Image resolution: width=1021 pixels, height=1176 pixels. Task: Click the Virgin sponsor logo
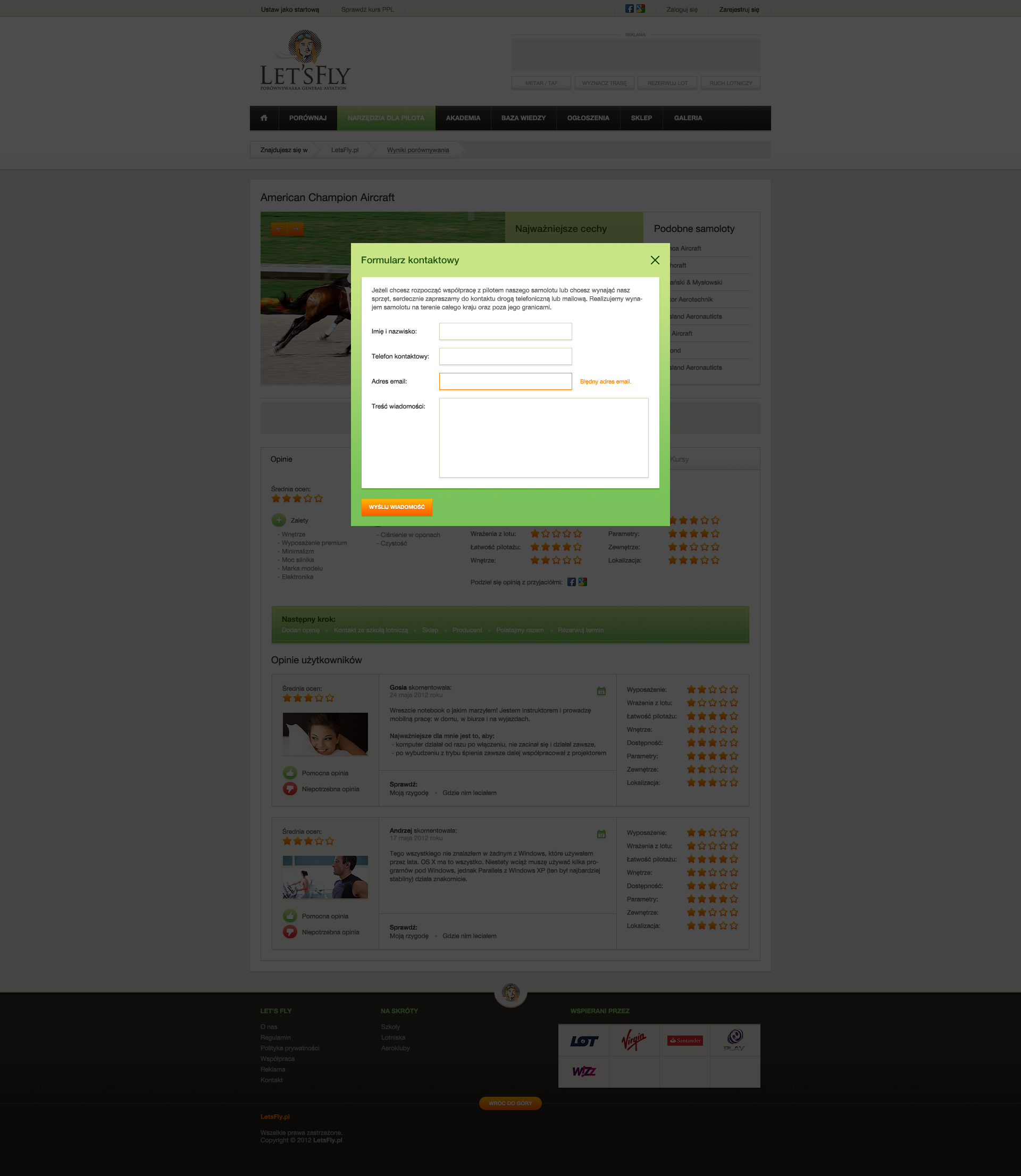[x=633, y=1041]
